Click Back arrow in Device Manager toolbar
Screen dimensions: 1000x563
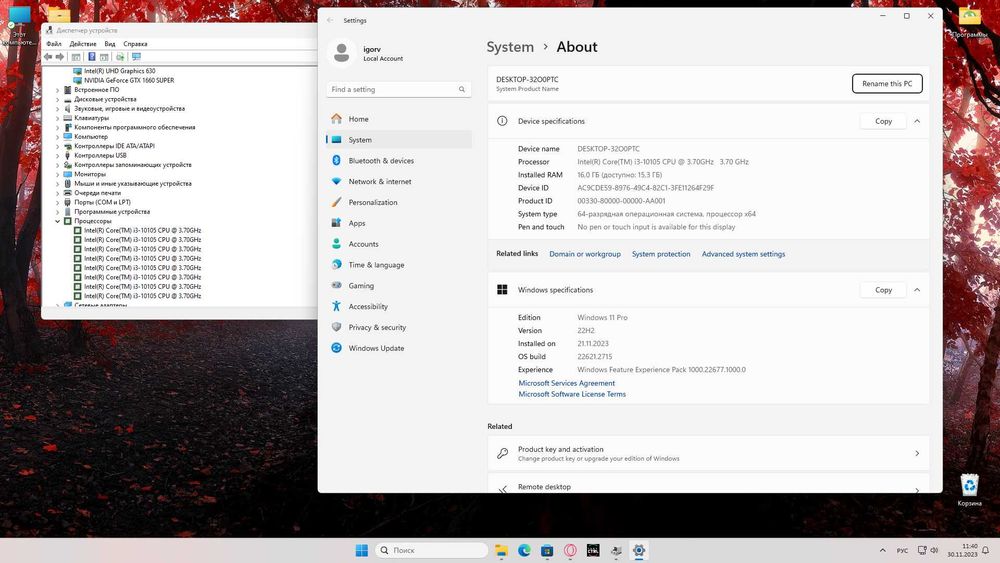coord(48,57)
